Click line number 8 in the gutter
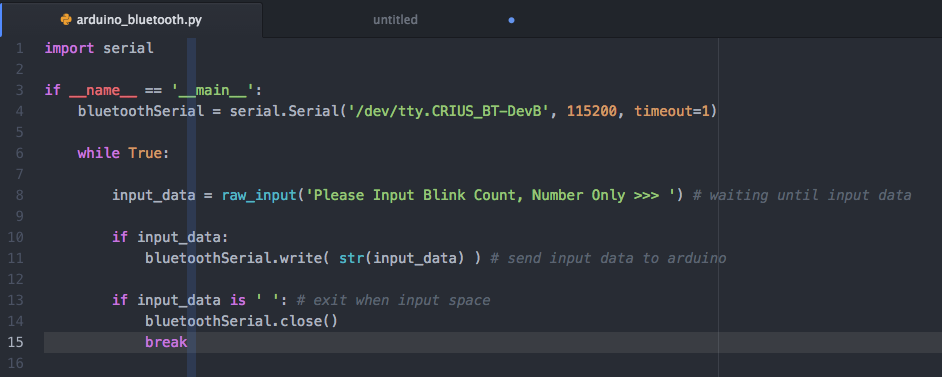Screen dimensions: 942x377 pos(20,195)
